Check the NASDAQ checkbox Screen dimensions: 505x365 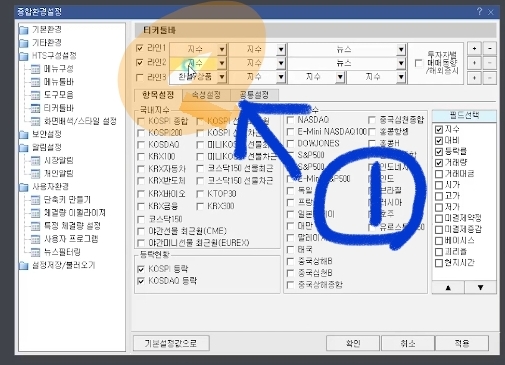point(290,120)
